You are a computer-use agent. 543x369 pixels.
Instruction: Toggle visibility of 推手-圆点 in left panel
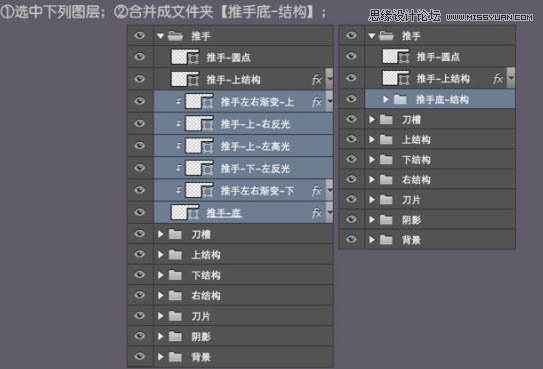click(x=140, y=56)
